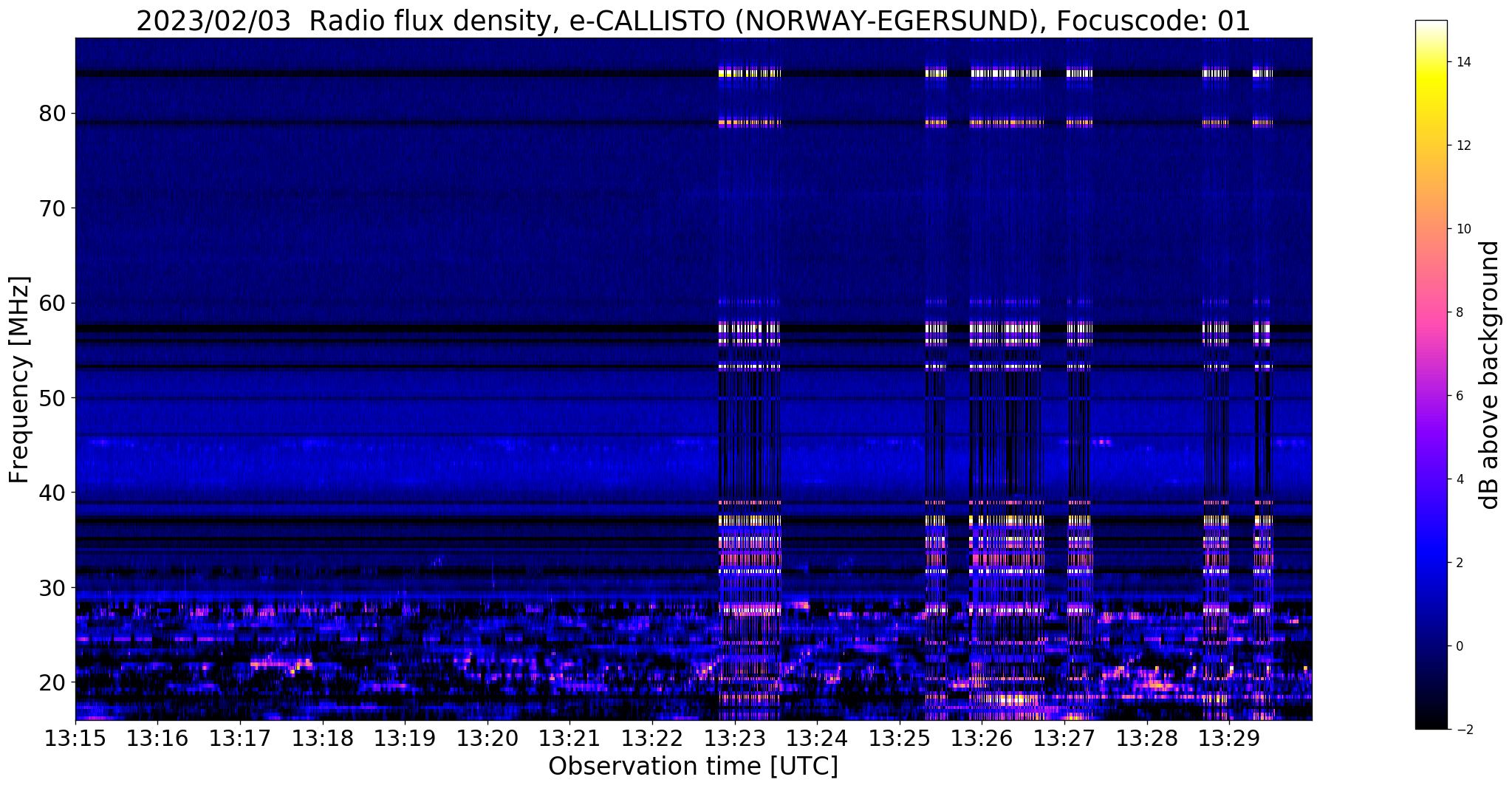
Task: Click the colorbar tick label −2
Action: pos(1463,730)
